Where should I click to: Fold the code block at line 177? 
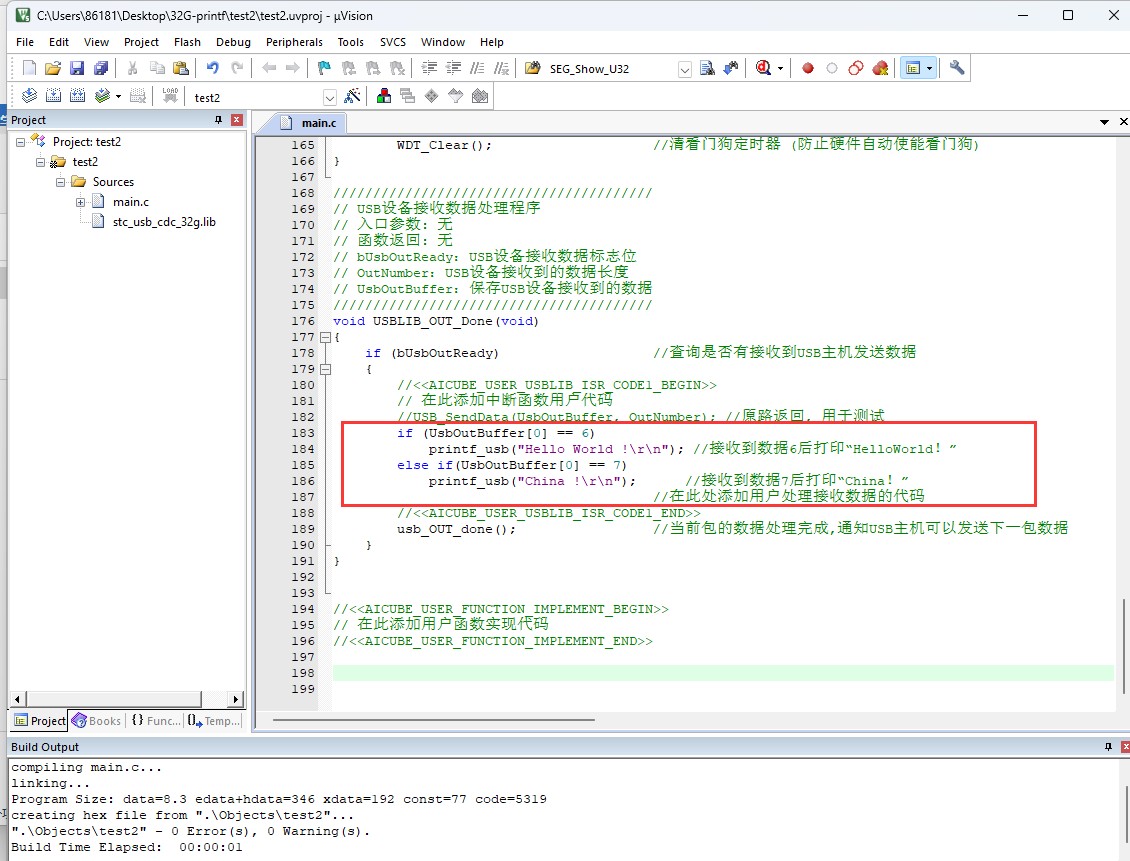pos(325,337)
